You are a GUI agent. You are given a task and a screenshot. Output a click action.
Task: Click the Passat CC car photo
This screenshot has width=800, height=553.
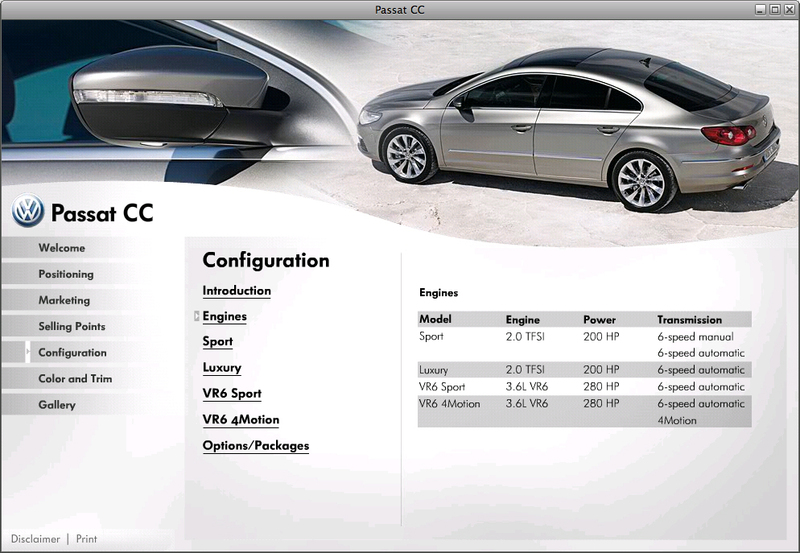coord(569,130)
